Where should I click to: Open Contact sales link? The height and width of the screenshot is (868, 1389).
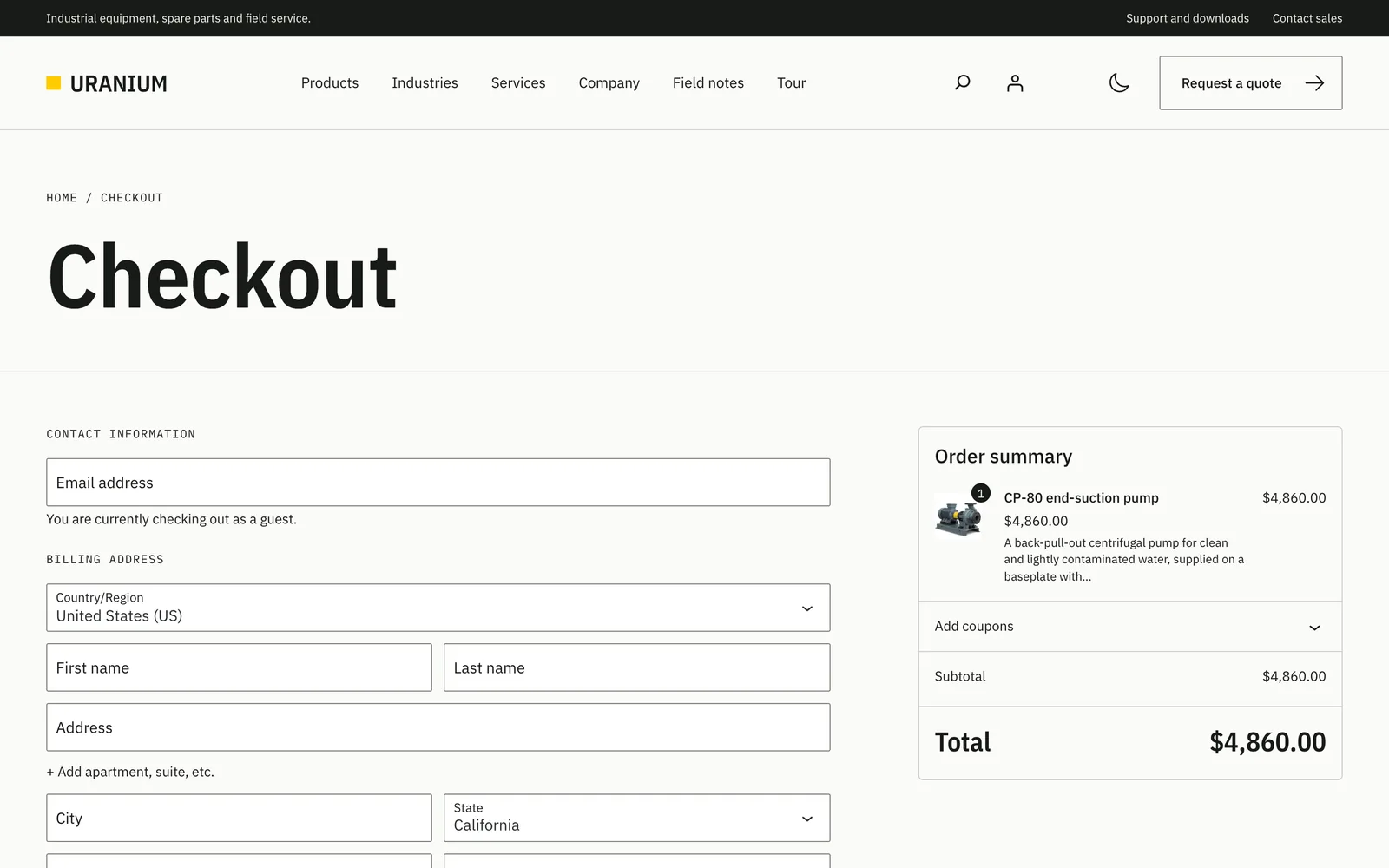click(1307, 18)
